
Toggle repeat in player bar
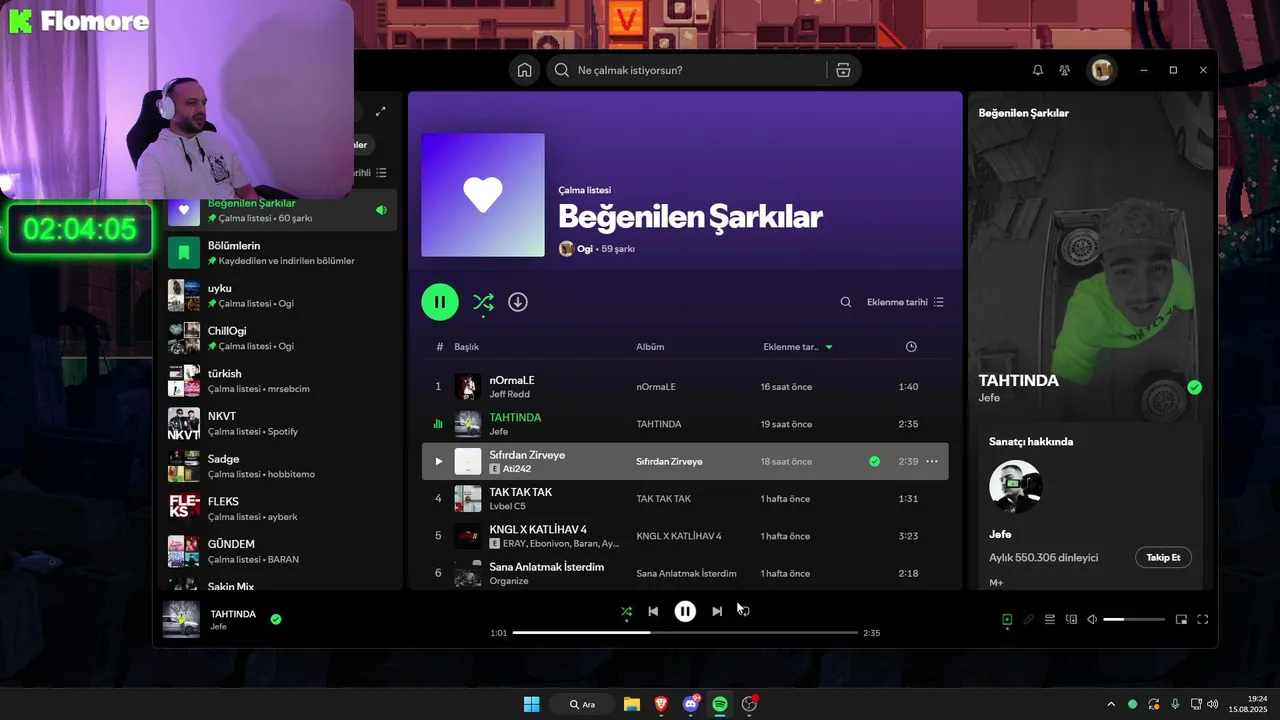[744, 611]
